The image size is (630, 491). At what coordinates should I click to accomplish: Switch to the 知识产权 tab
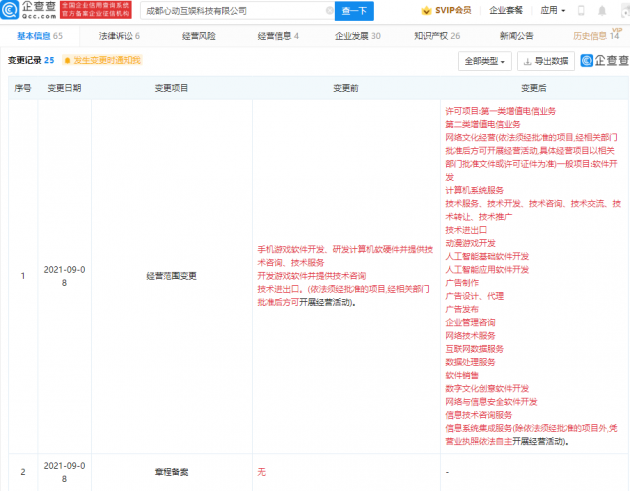click(x=437, y=36)
